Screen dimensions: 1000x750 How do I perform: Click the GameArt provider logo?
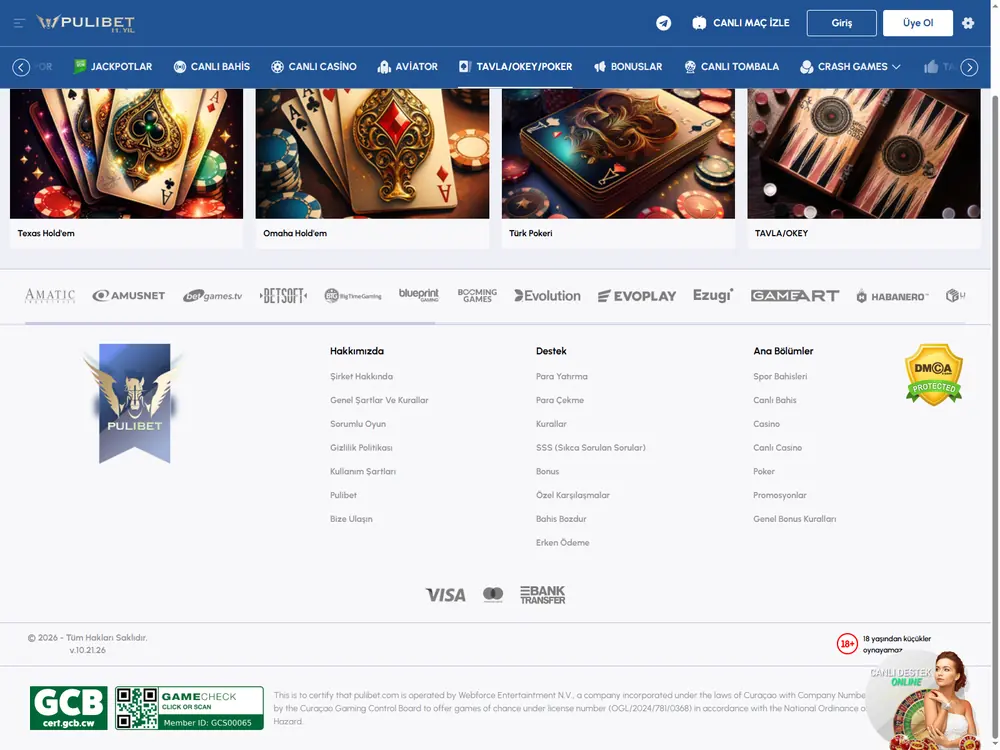tap(795, 296)
